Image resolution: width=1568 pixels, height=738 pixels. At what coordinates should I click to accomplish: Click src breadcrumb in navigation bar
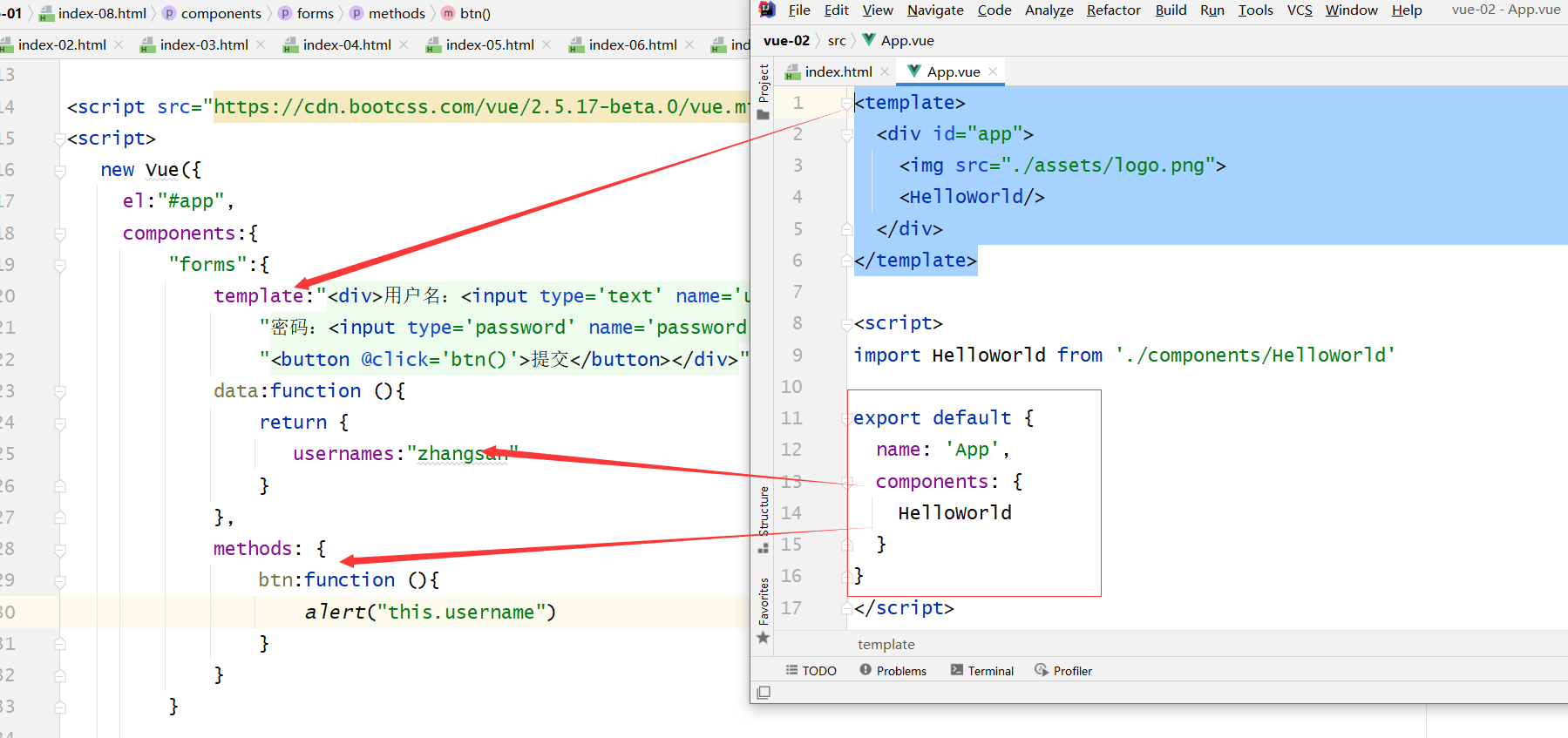click(x=837, y=41)
